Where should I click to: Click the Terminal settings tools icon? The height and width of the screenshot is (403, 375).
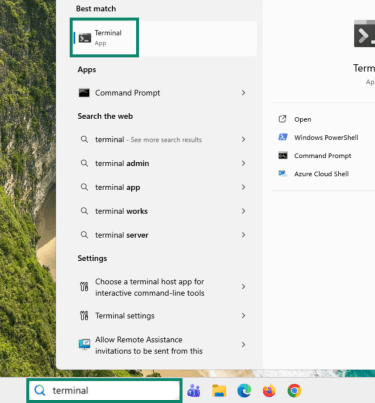pos(84,315)
